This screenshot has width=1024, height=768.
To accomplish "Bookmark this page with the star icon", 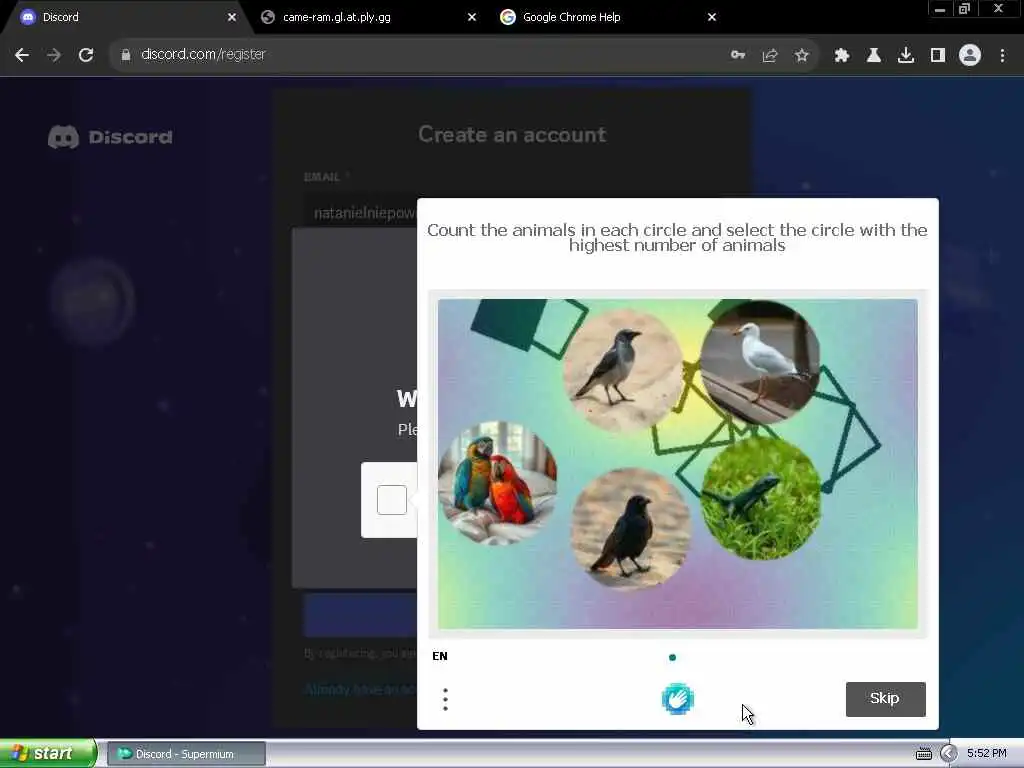I will pyautogui.click(x=802, y=55).
